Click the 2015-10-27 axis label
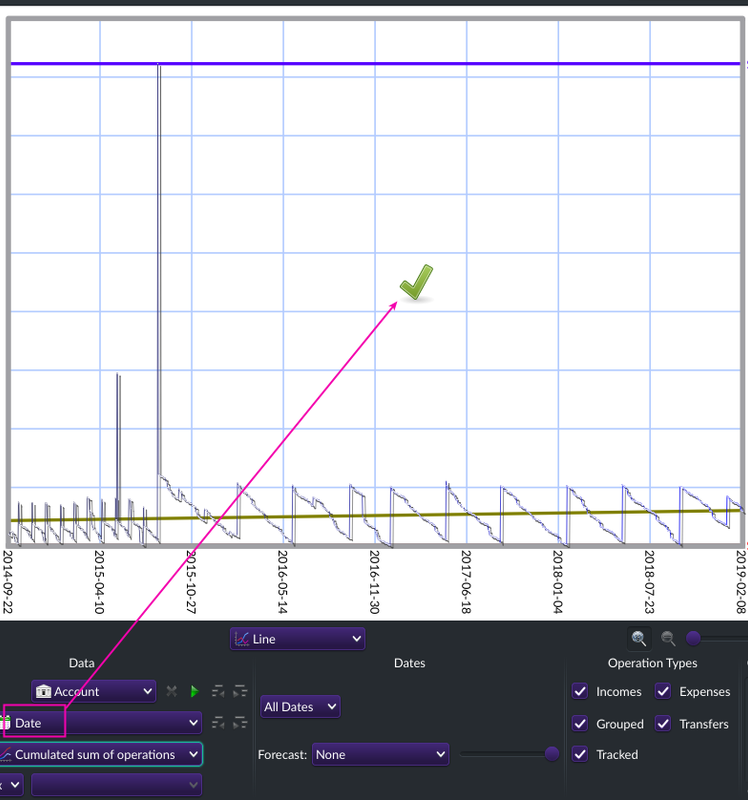This screenshot has height=800, width=748. click(191, 581)
